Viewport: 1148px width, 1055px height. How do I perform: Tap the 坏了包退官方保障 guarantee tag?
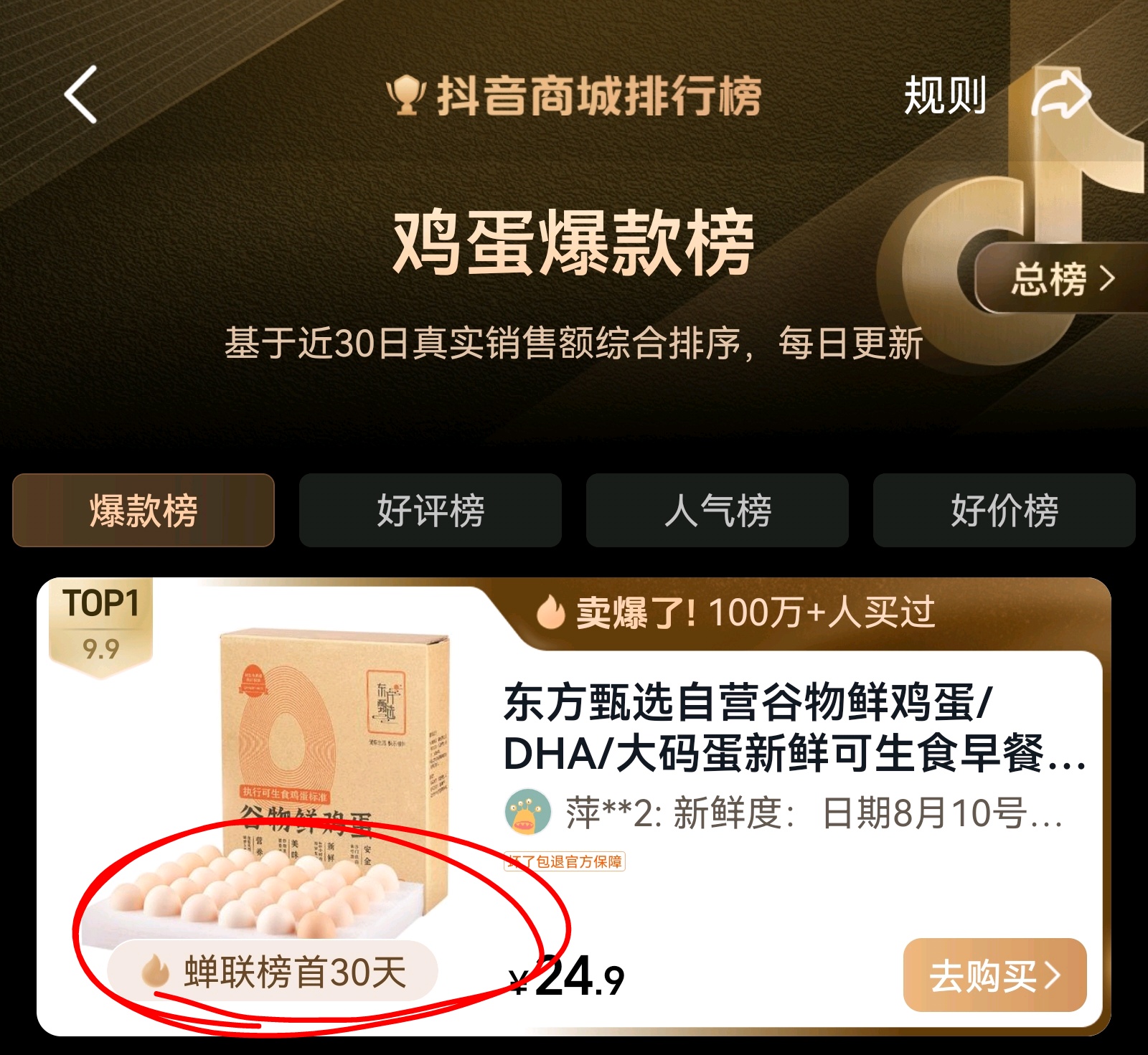coord(565,861)
